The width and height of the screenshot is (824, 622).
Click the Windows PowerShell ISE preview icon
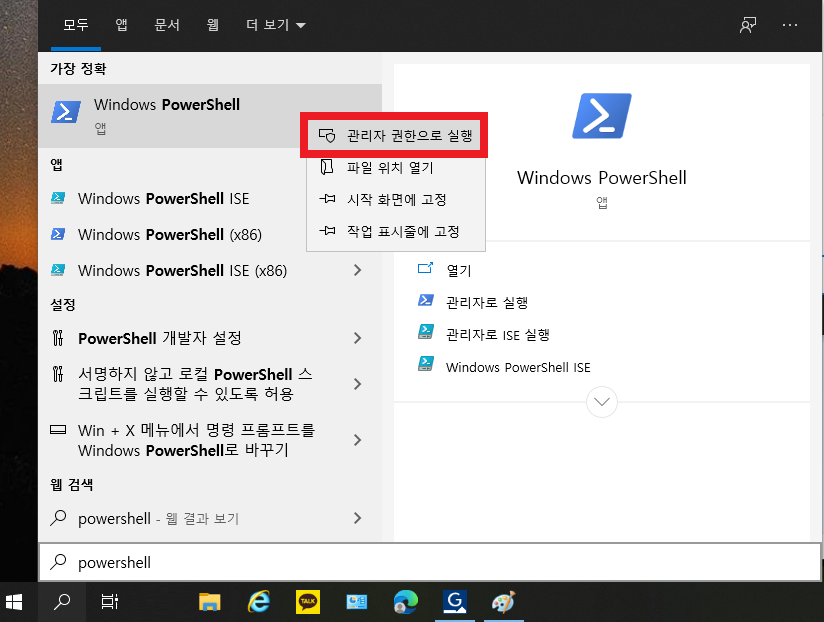point(426,364)
